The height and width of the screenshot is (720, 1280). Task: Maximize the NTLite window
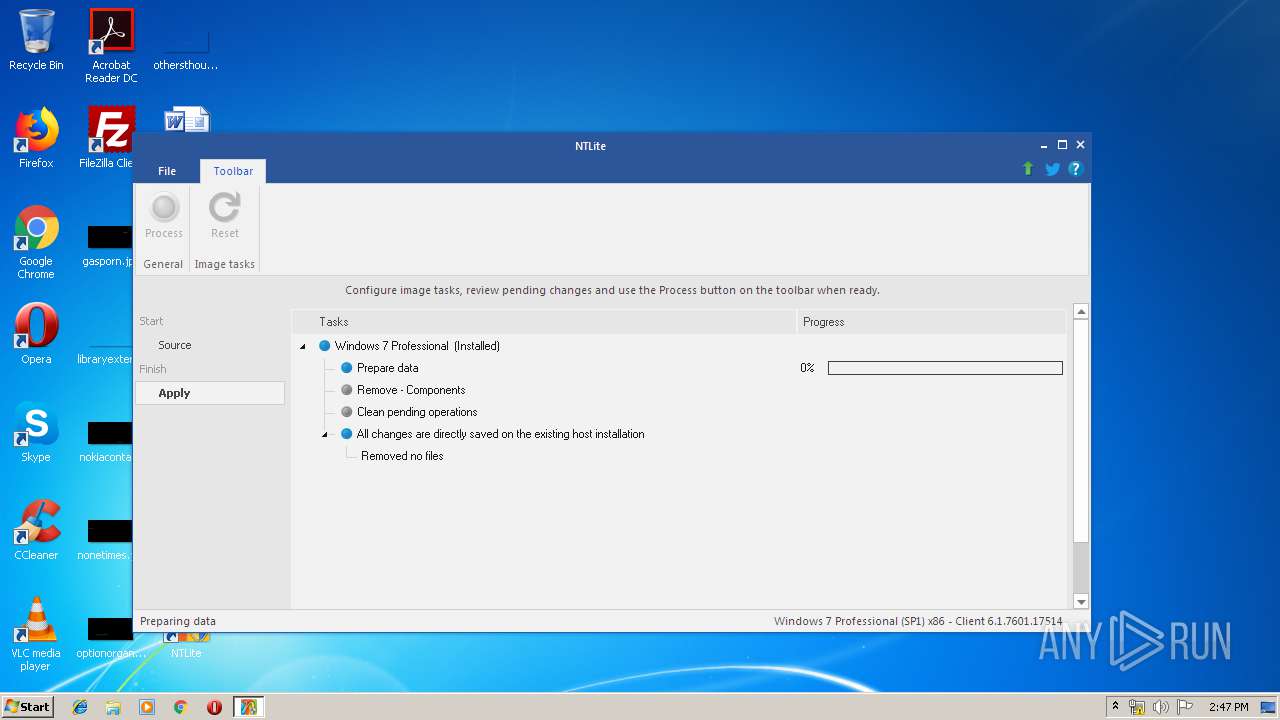point(1062,145)
